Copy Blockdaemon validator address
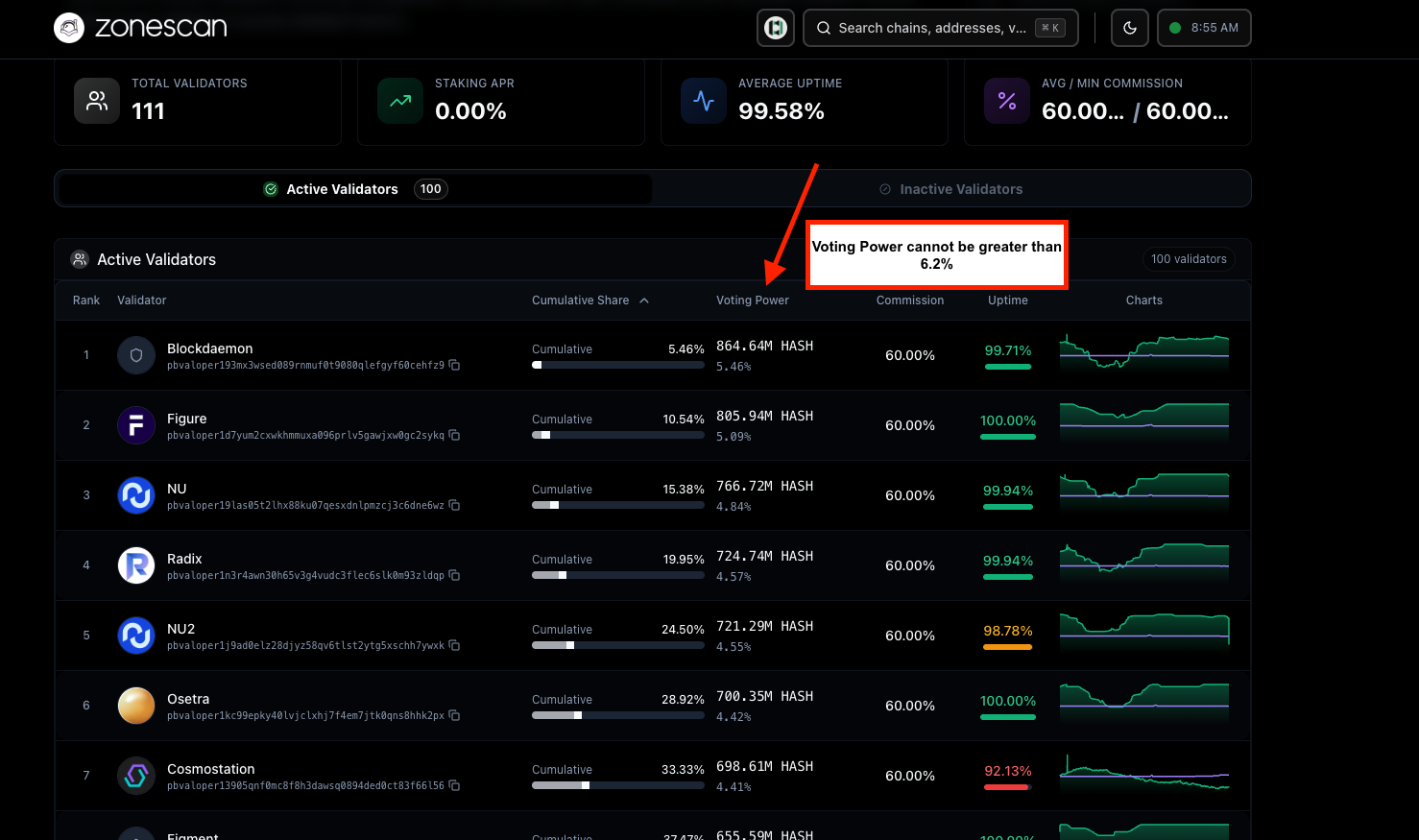This screenshot has height=840, width=1419. coord(454,366)
